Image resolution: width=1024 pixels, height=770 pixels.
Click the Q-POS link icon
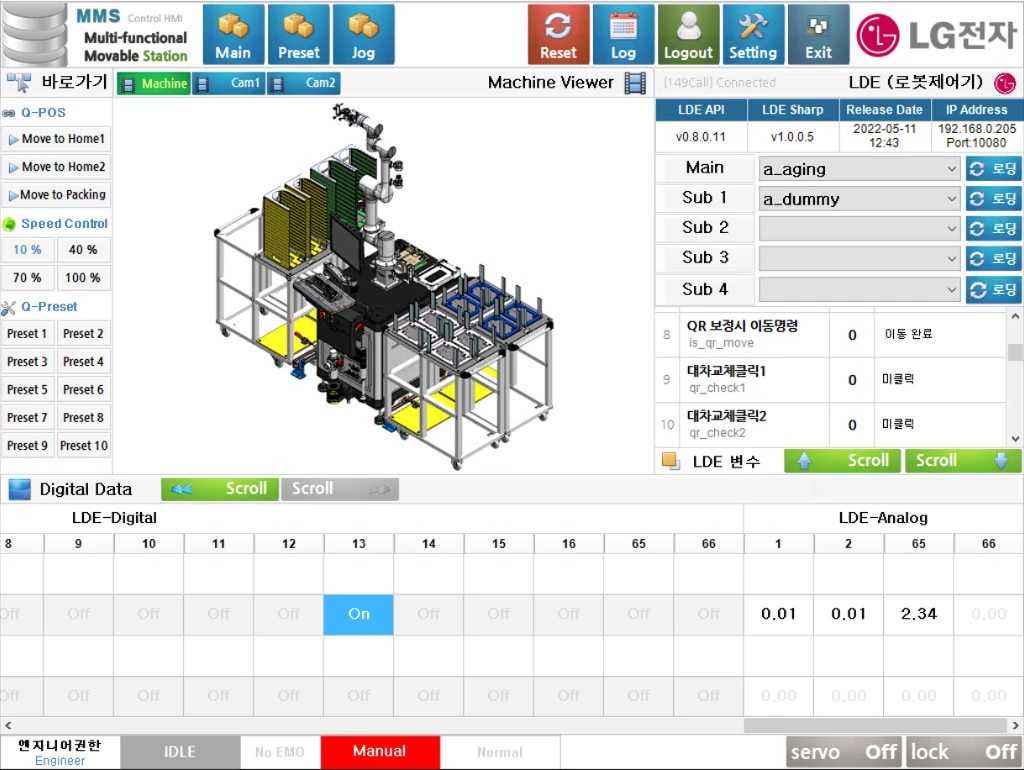point(8,113)
